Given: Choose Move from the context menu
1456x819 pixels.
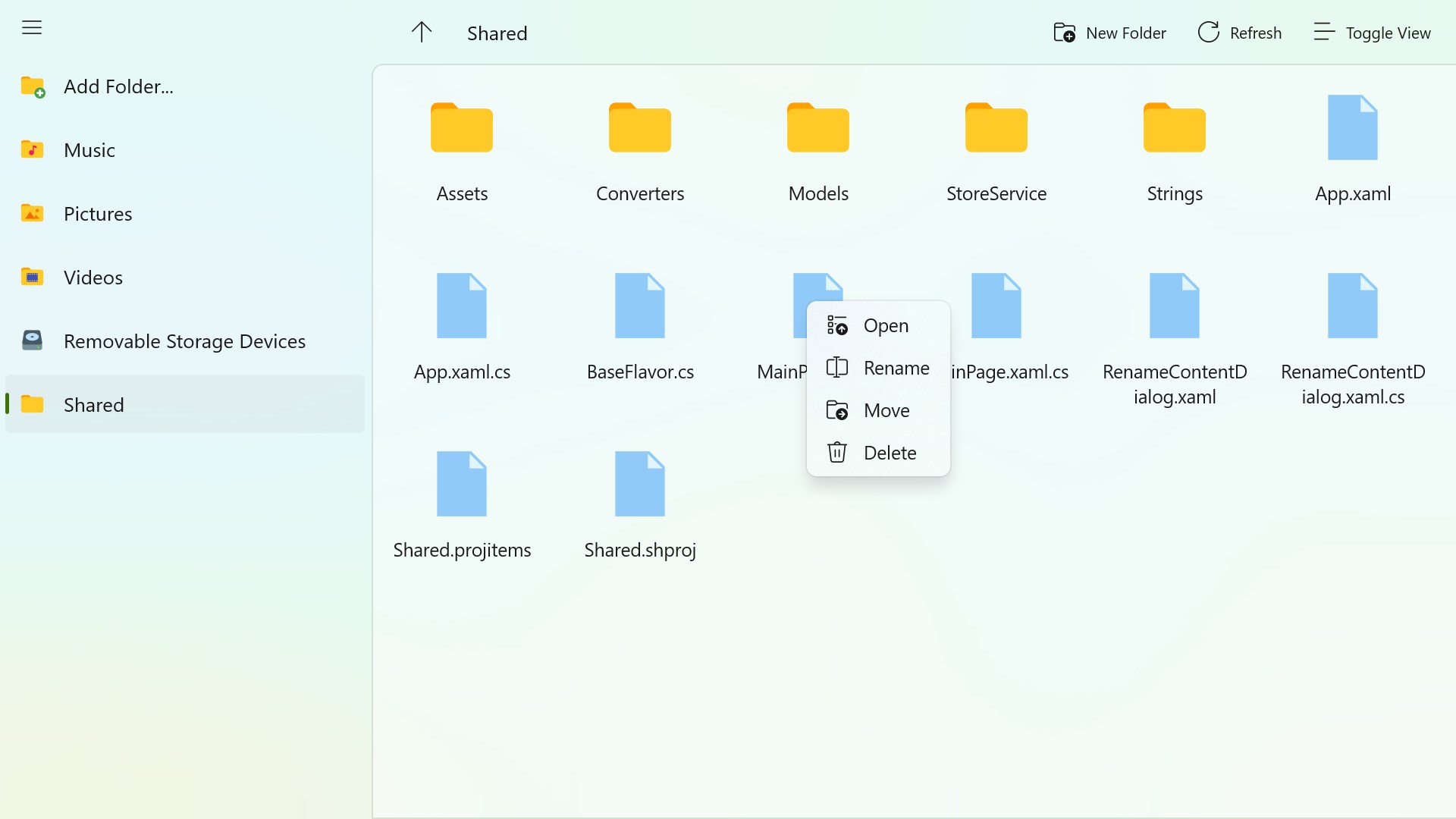Looking at the screenshot, I should pos(878,410).
